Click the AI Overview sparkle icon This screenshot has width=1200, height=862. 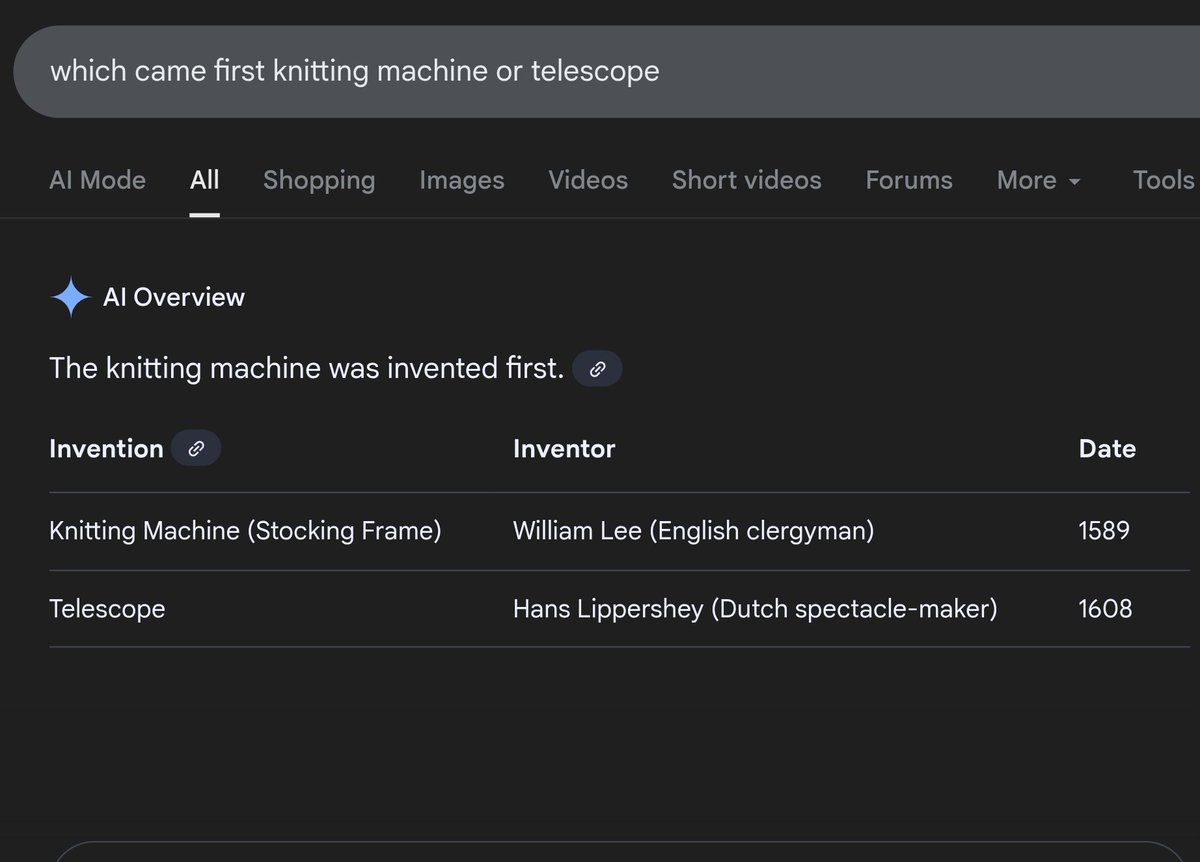pyautogui.click(x=71, y=298)
